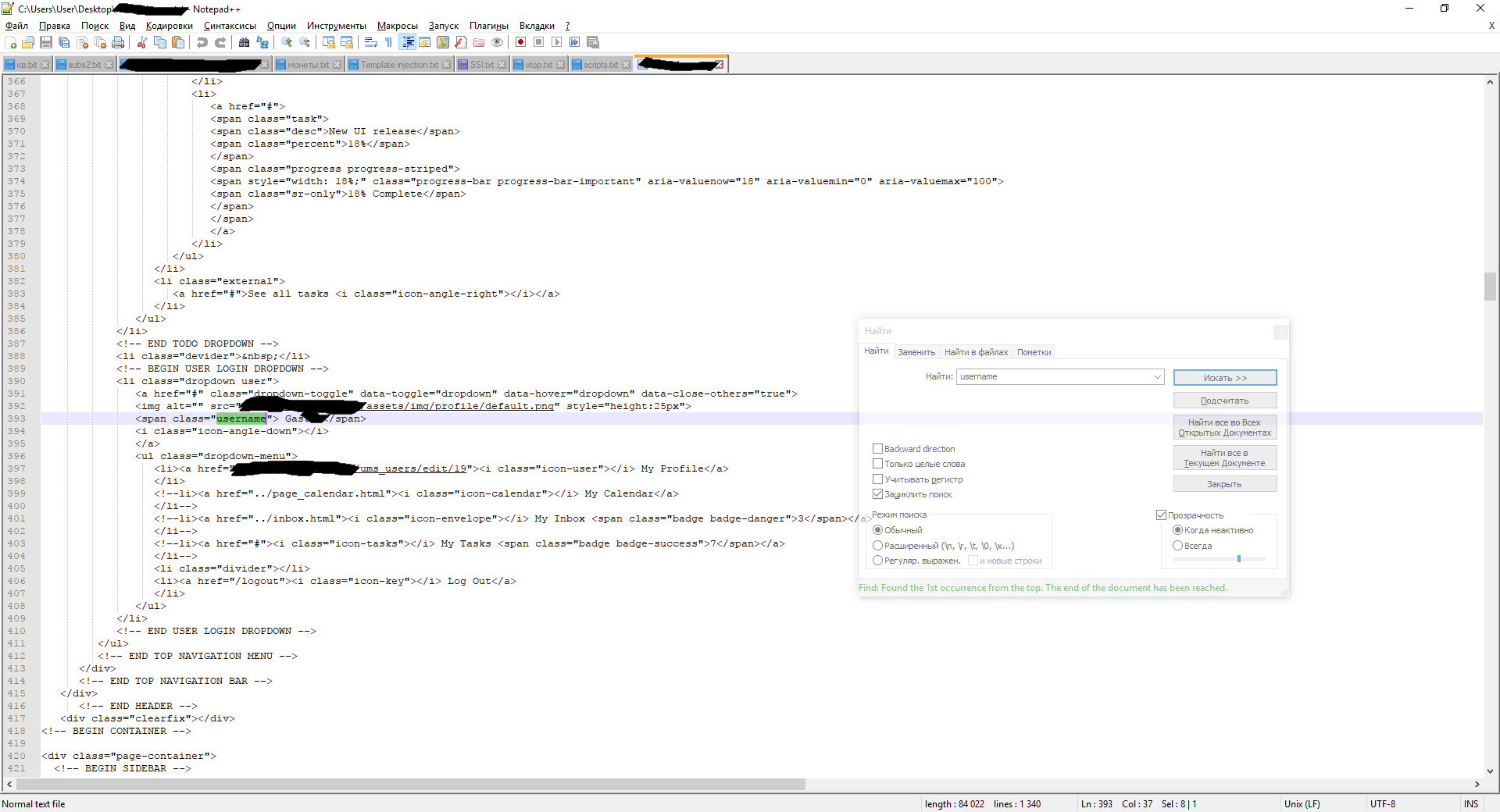Open Find using the binoculars icon
This screenshot has width=1500, height=812.
coord(245,42)
